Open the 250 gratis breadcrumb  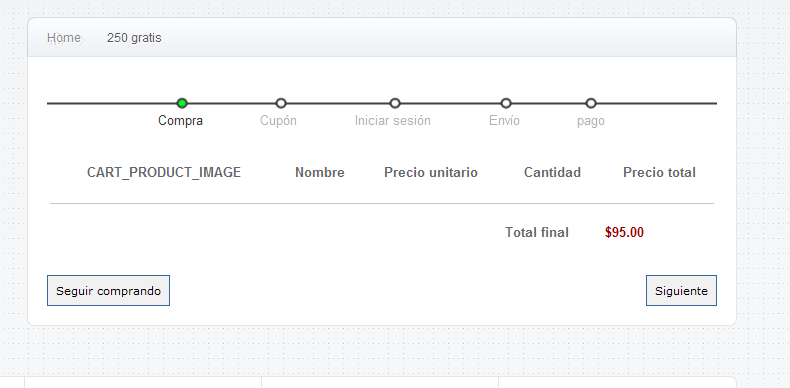(134, 38)
